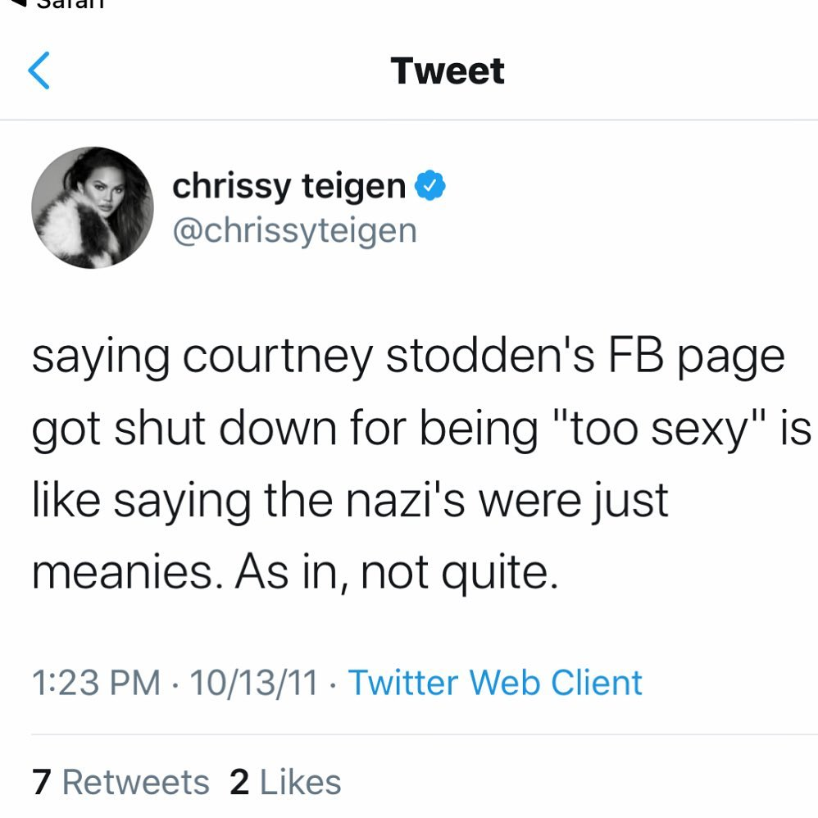Open the Twitter Web Client link
This screenshot has height=818, width=818.
point(495,683)
